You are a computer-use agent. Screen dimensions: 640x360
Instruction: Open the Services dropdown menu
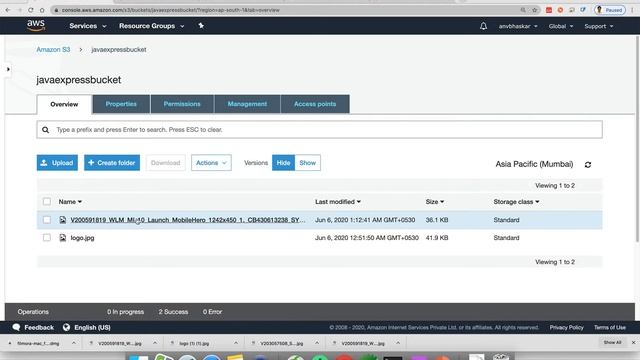tap(87, 26)
